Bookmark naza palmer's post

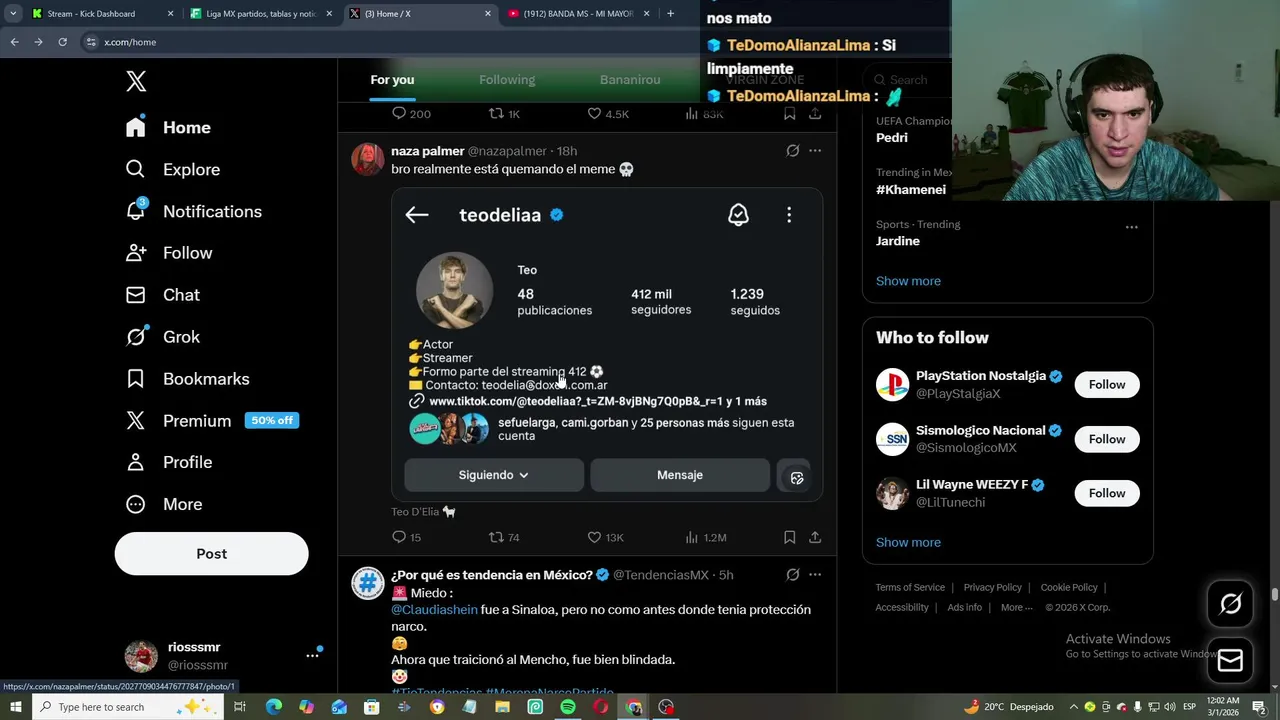[x=789, y=537]
